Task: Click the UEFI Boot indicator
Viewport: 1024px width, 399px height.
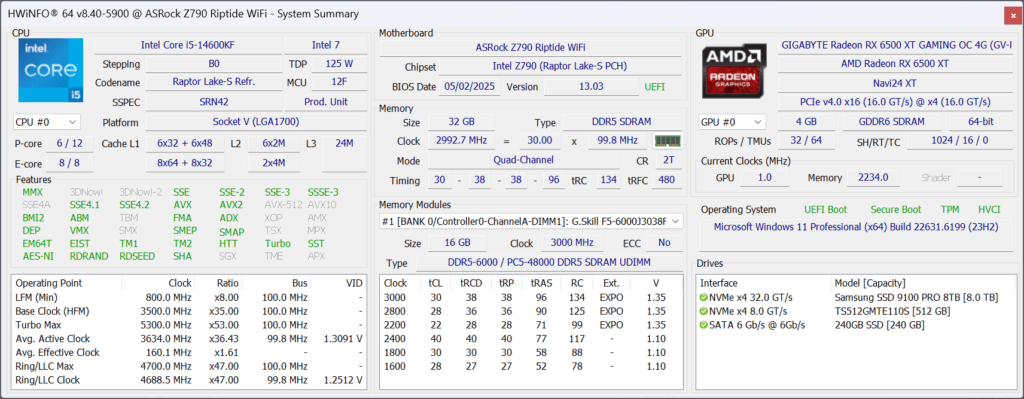Action: (825, 210)
